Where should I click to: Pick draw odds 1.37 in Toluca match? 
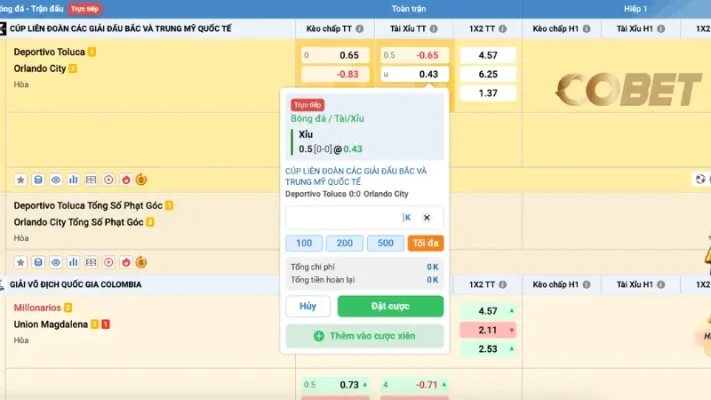[x=488, y=93]
